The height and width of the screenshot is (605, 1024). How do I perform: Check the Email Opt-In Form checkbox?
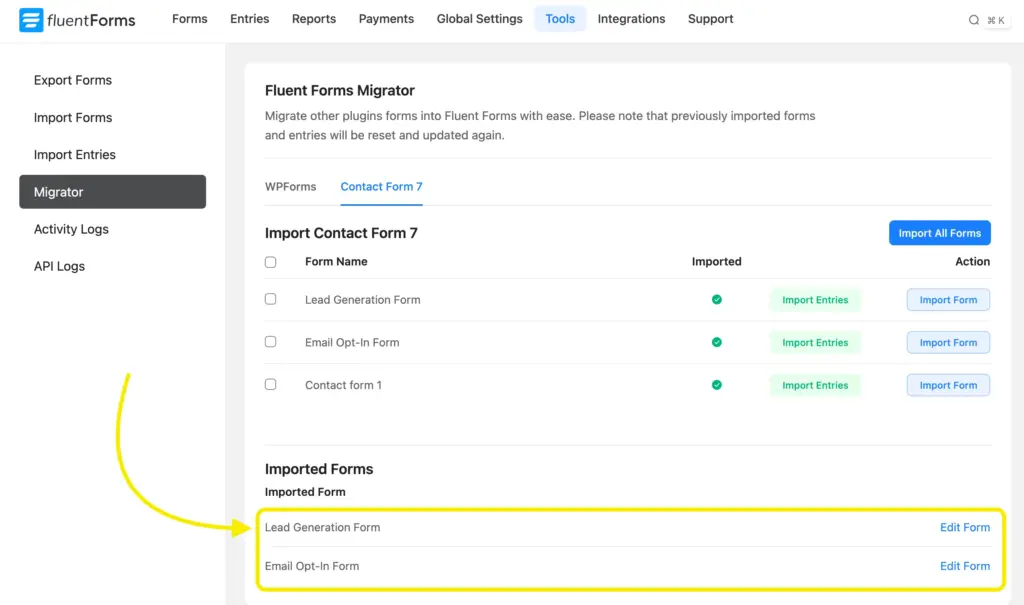click(x=270, y=342)
